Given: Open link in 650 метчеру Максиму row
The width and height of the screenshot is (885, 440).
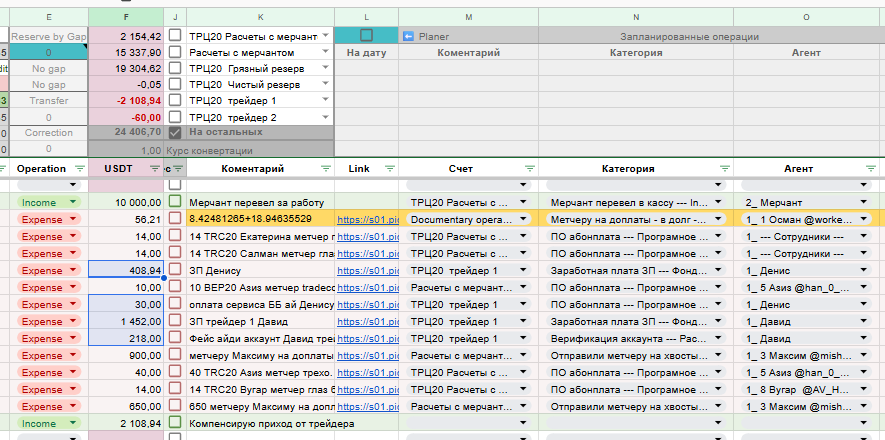Looking at the screenshot, I should [367, 407].
